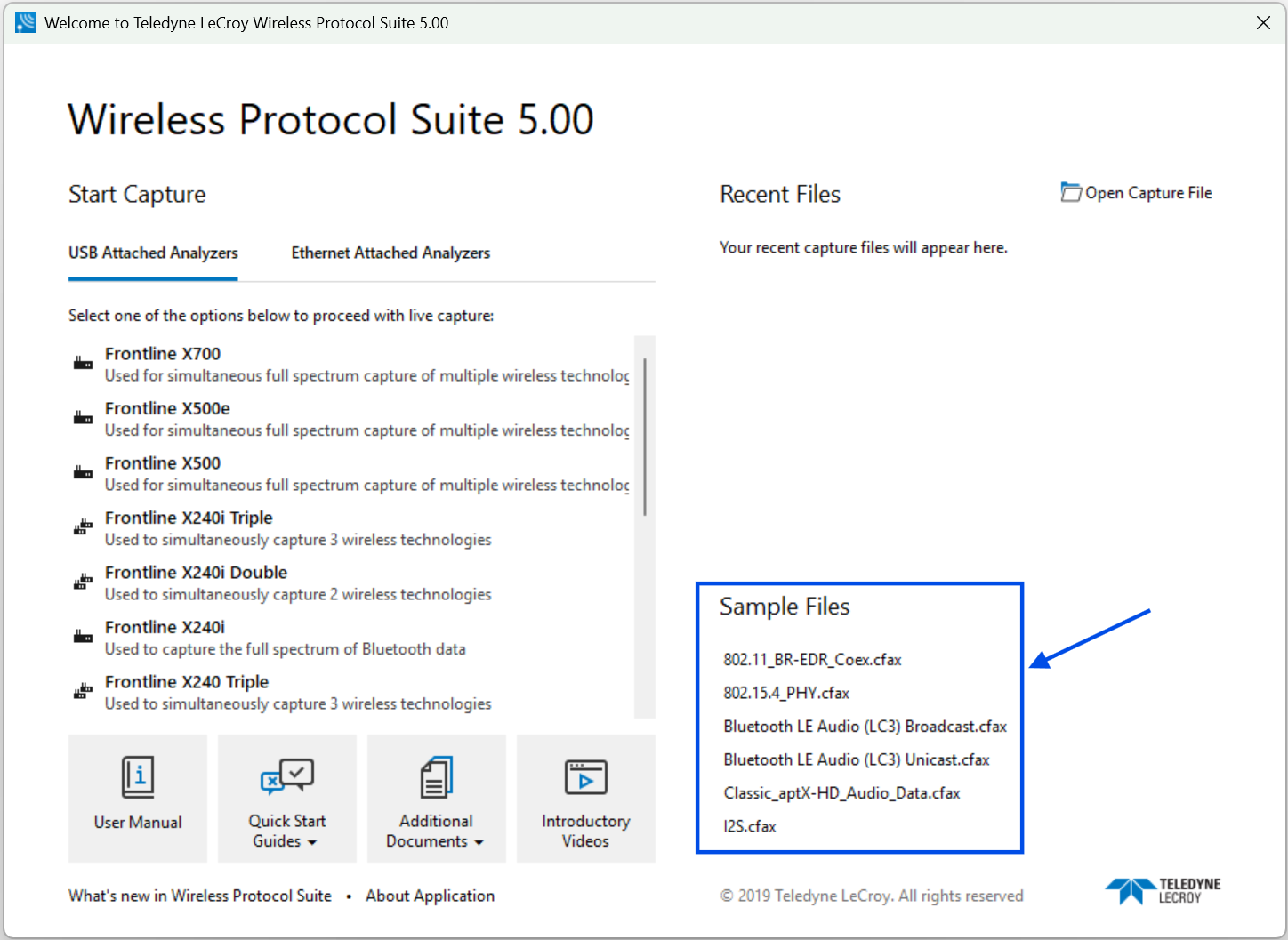Expand the Additional Documents dropdown arrow
The height and width of the screenshot is (940, 1288).
[x=479, y=842]
